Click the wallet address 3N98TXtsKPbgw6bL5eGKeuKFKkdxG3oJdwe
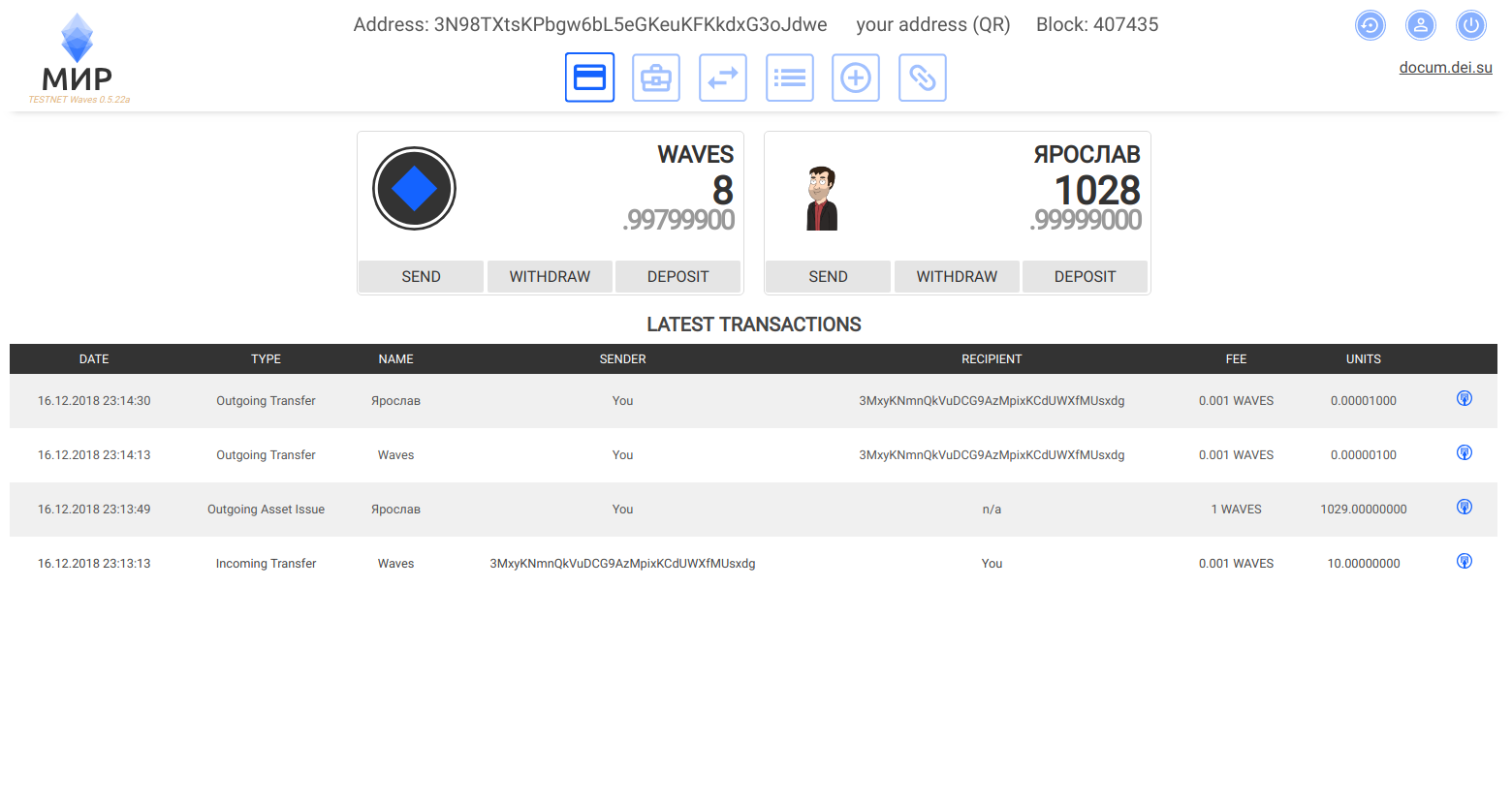 point(630,25)
